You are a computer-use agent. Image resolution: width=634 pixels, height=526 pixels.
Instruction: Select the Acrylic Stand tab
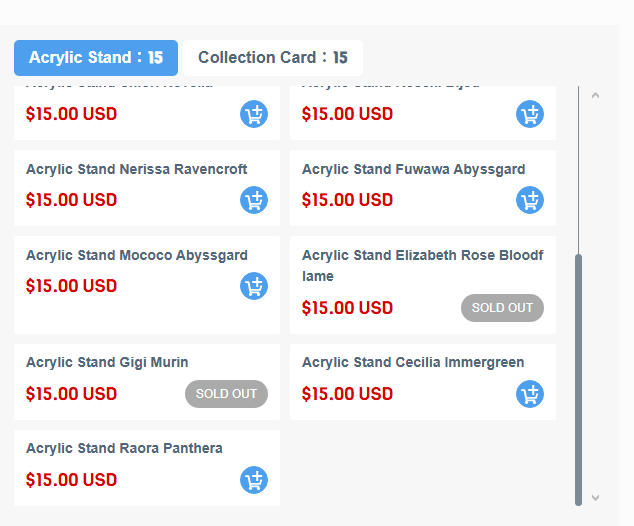pos(96,58)
